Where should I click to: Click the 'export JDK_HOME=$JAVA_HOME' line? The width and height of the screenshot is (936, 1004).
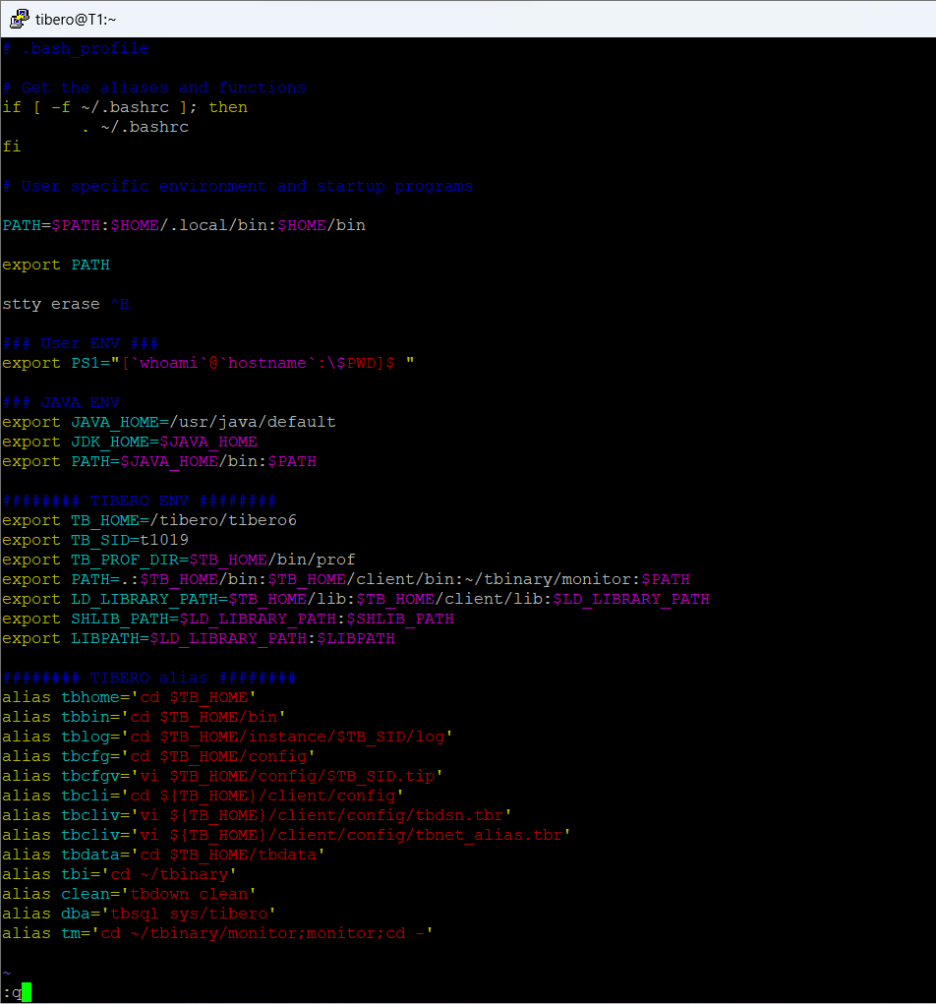(x=130, y=442)
